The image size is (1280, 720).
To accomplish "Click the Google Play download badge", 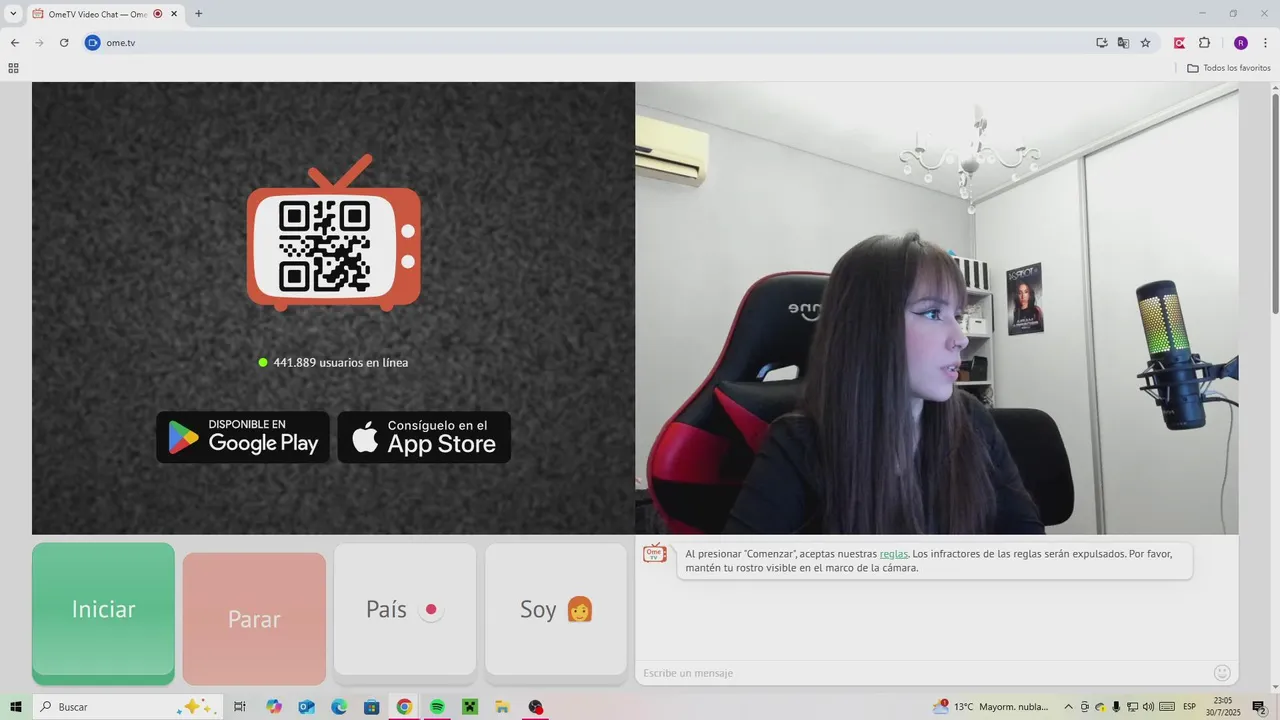I will click(243, 437).
